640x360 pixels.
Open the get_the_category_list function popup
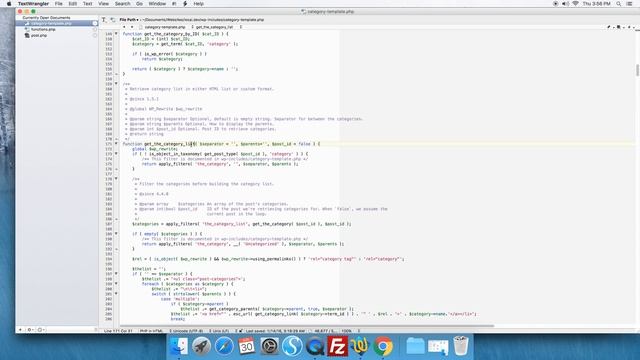click(x=214, y=27)
